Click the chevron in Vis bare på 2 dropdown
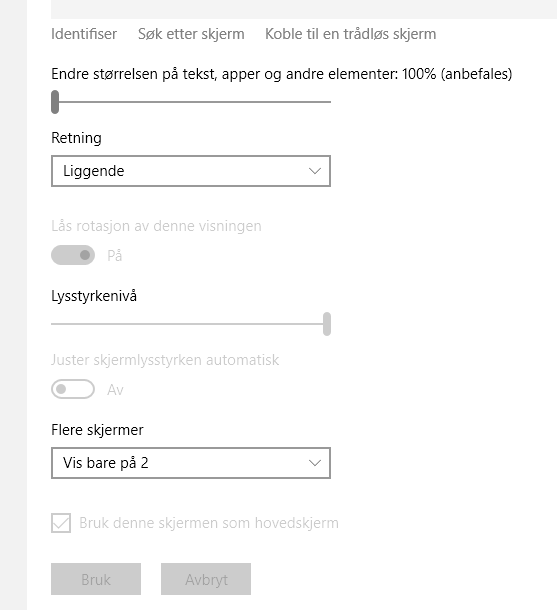The image size is (557, 610). pyautogui.click(x=315, y=463)
